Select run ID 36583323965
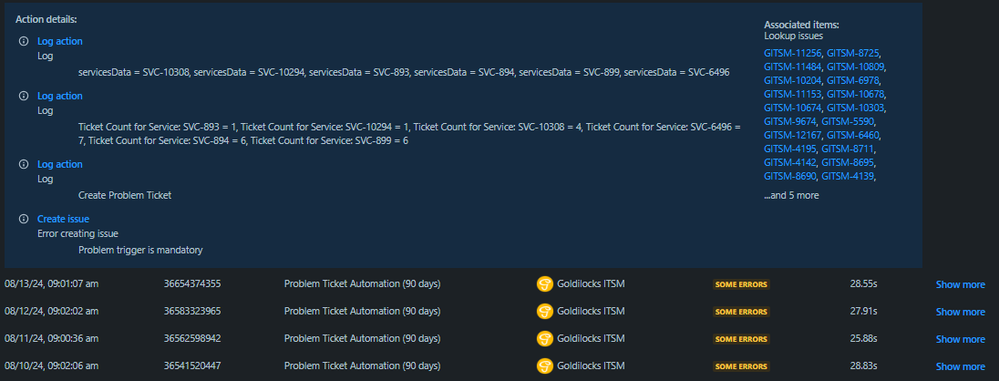The width and height of the screenshot is (999, 381). 192,311
